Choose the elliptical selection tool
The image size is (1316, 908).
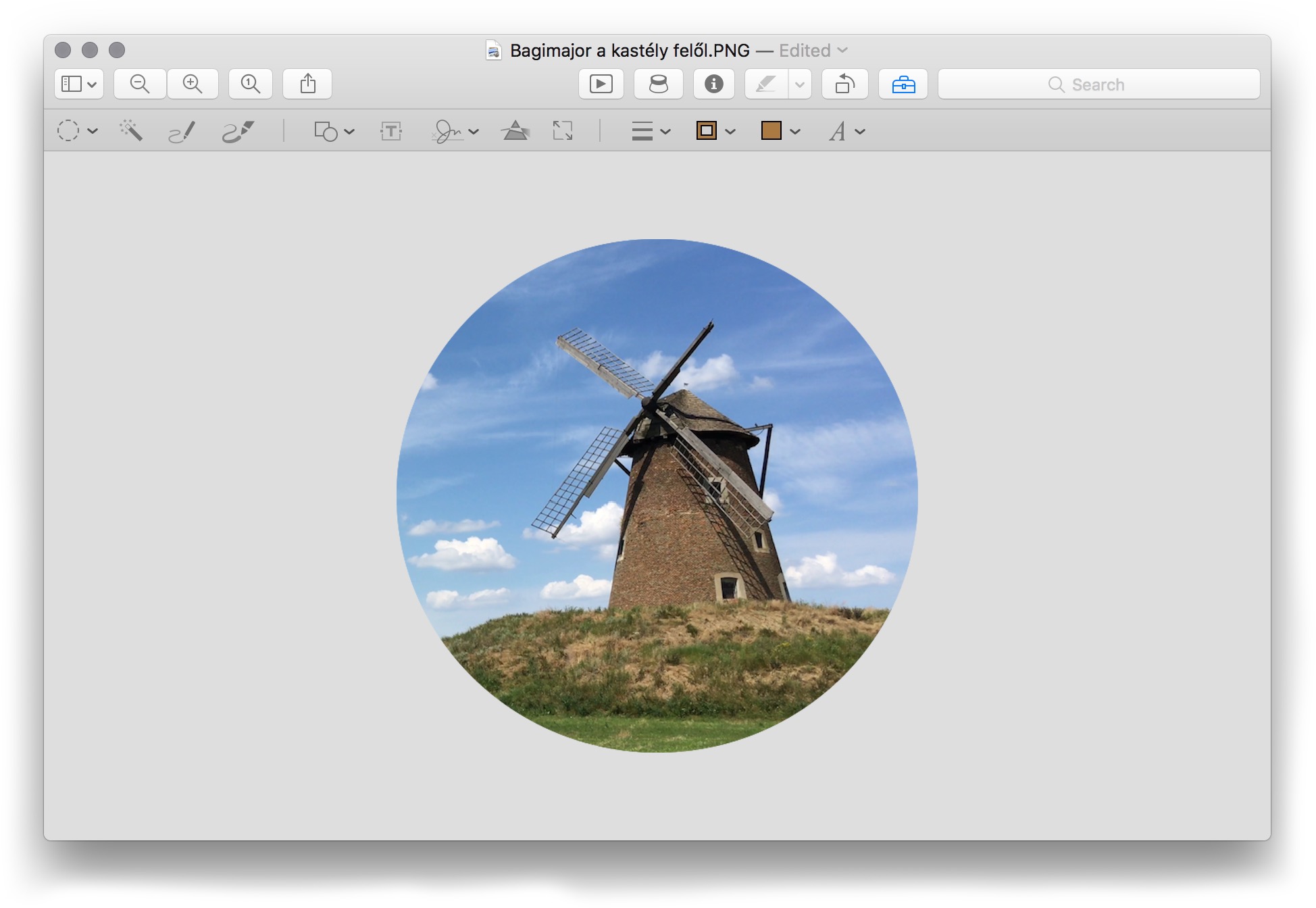point(68,130)
